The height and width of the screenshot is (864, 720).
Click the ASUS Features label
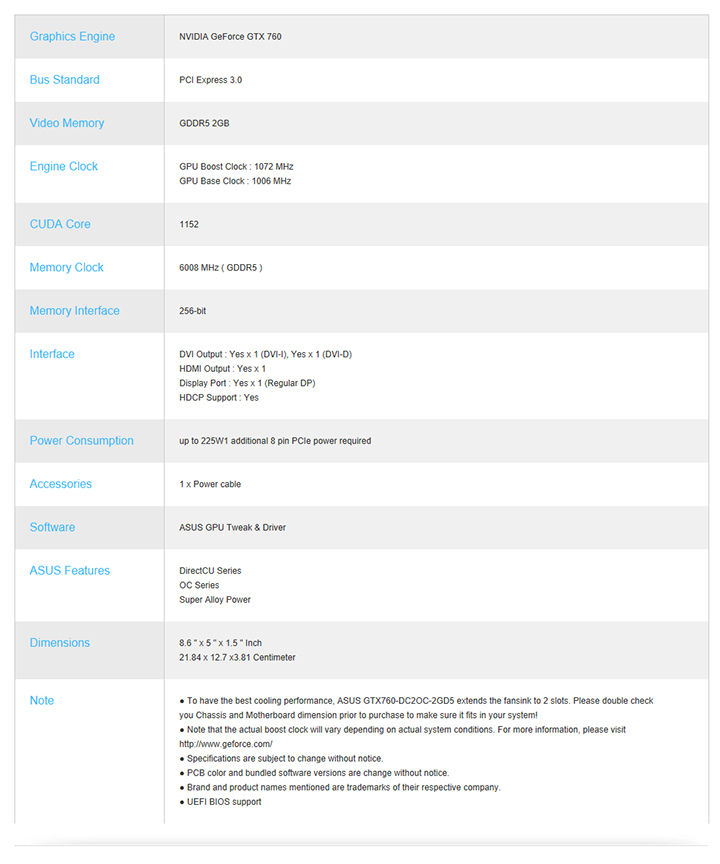point(70,571)
